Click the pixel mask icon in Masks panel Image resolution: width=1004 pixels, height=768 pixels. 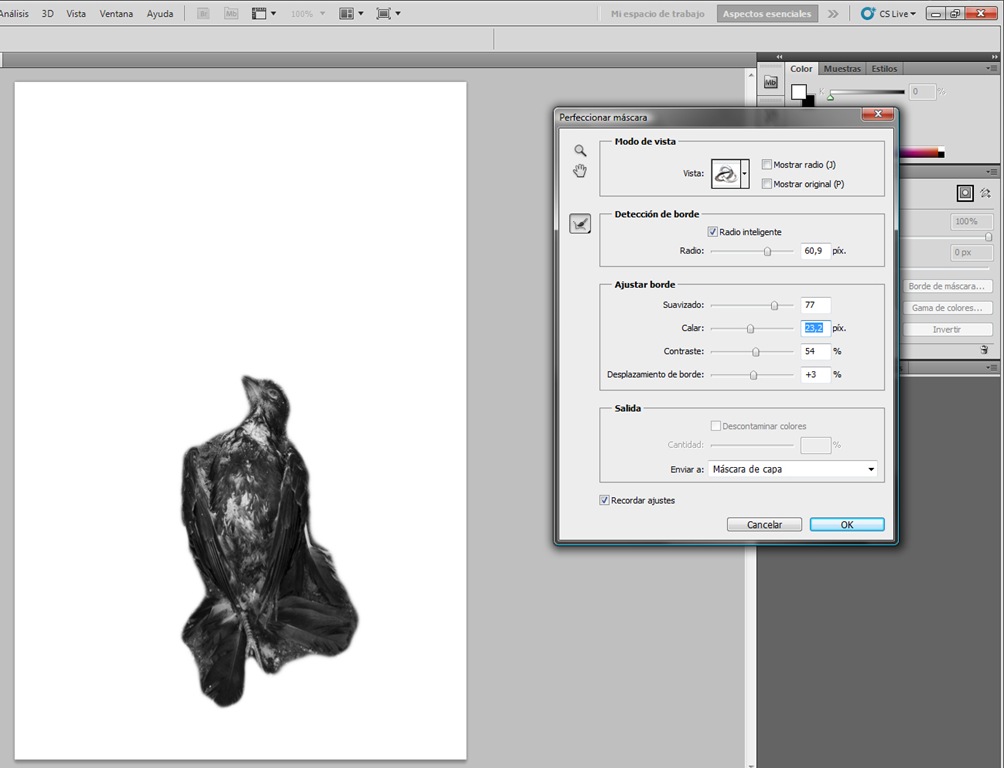[965, 193]
